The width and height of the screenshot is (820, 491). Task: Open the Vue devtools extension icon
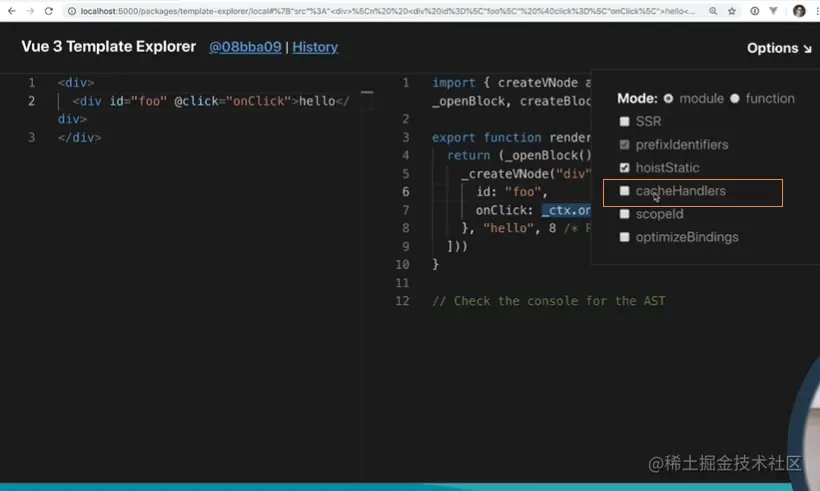773,11
